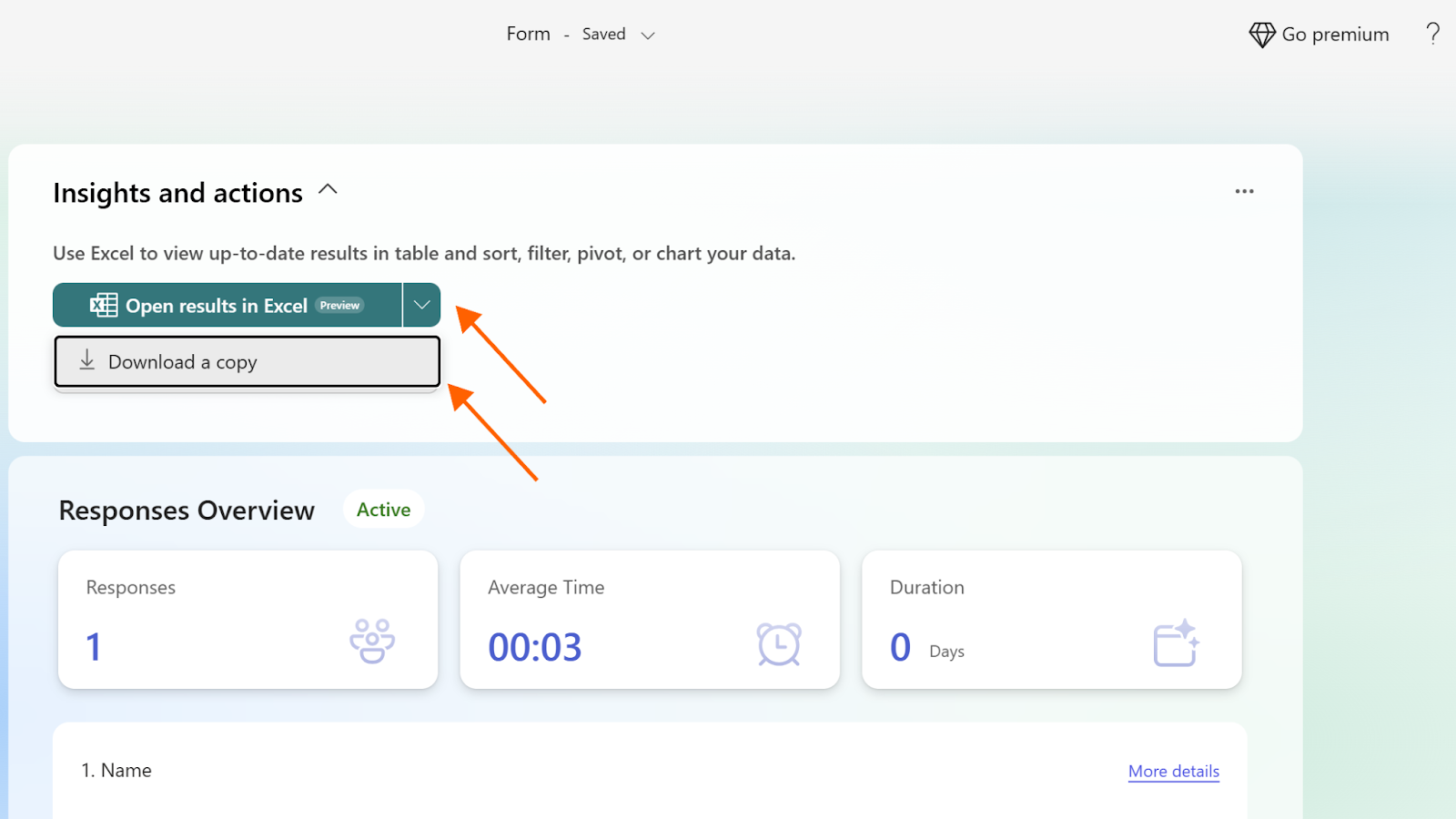Image resolution: width=1456 pixels, height=819 pixels.
Task: Click the Form title text
Action: point(529,34)
